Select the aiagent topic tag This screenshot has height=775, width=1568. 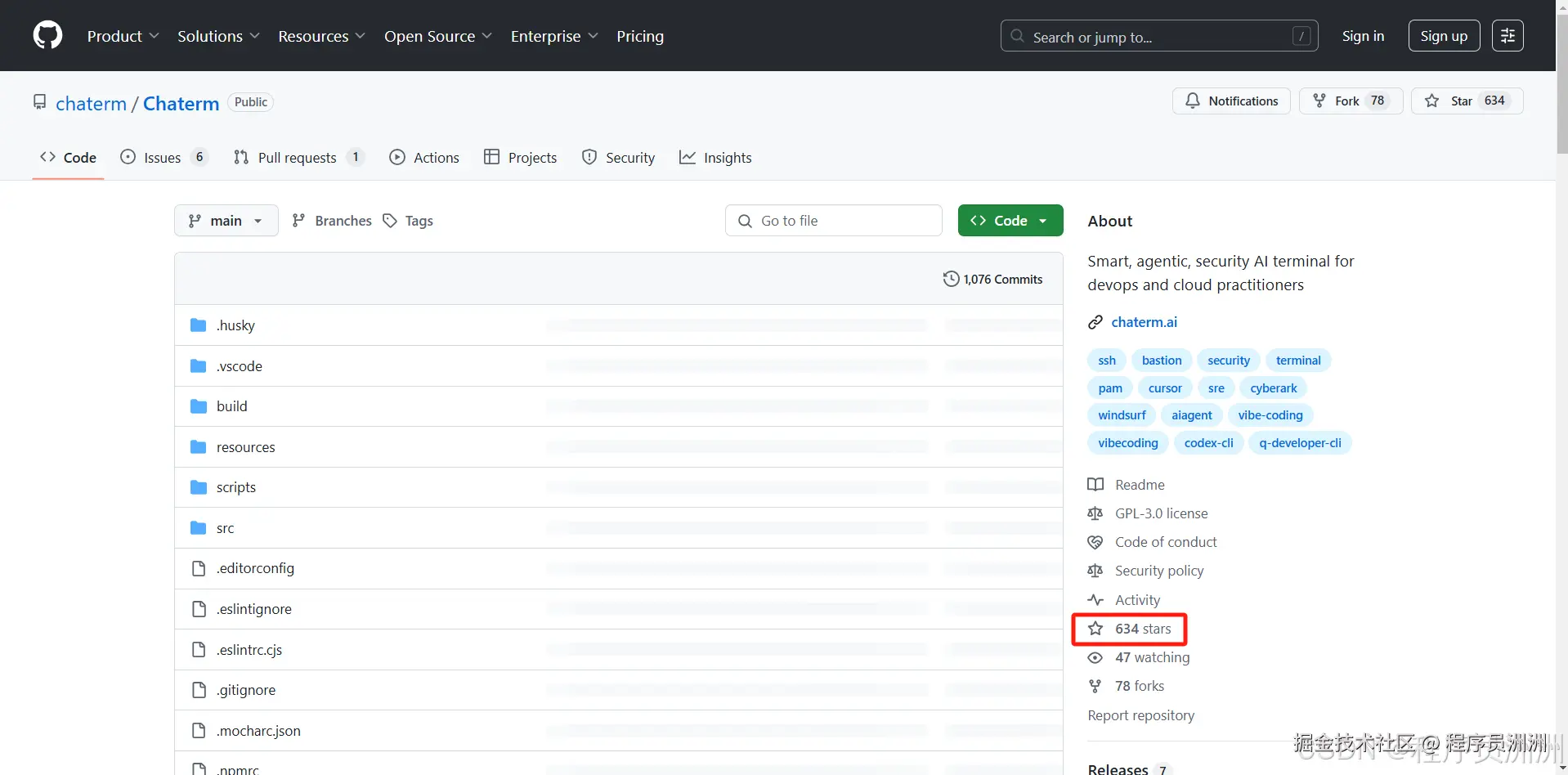click(x=1192, y=415)
